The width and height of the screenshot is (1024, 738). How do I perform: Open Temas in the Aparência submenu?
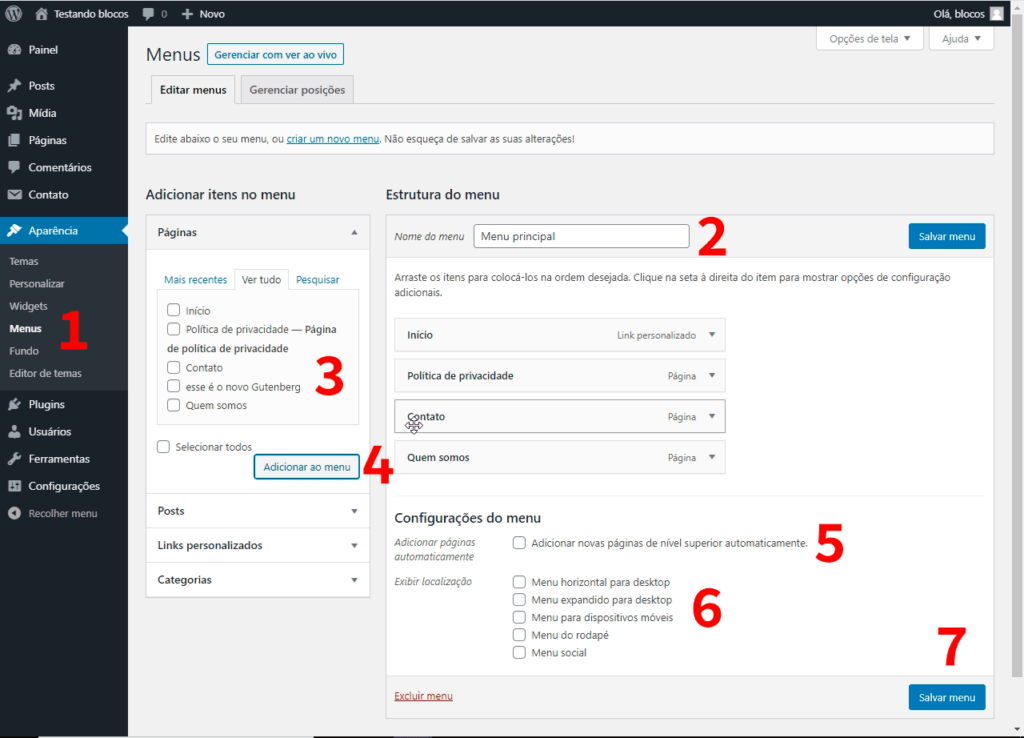pyautogui.click(x=24, y=261)
